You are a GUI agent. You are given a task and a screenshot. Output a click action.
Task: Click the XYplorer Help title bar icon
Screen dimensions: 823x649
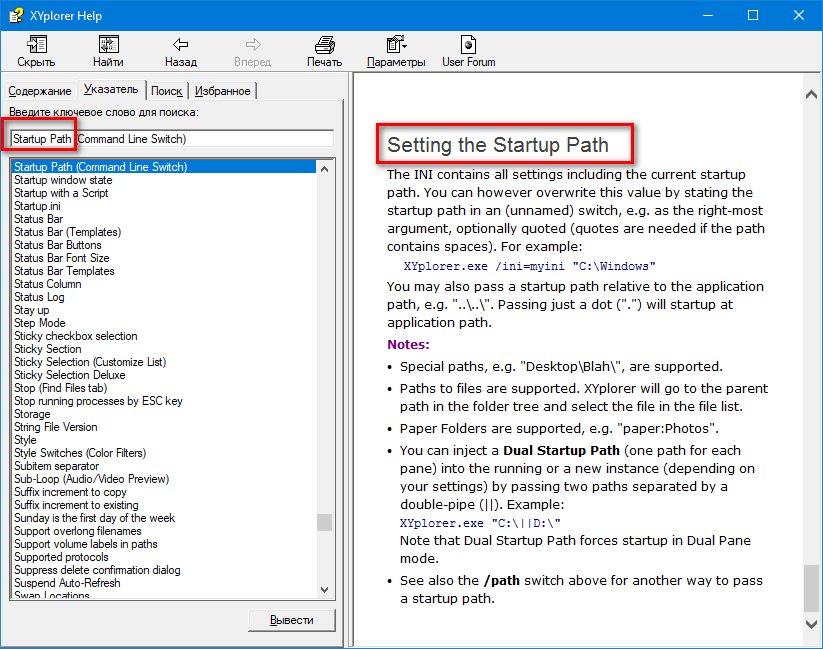pyautogui.click(x=16, y=16)
